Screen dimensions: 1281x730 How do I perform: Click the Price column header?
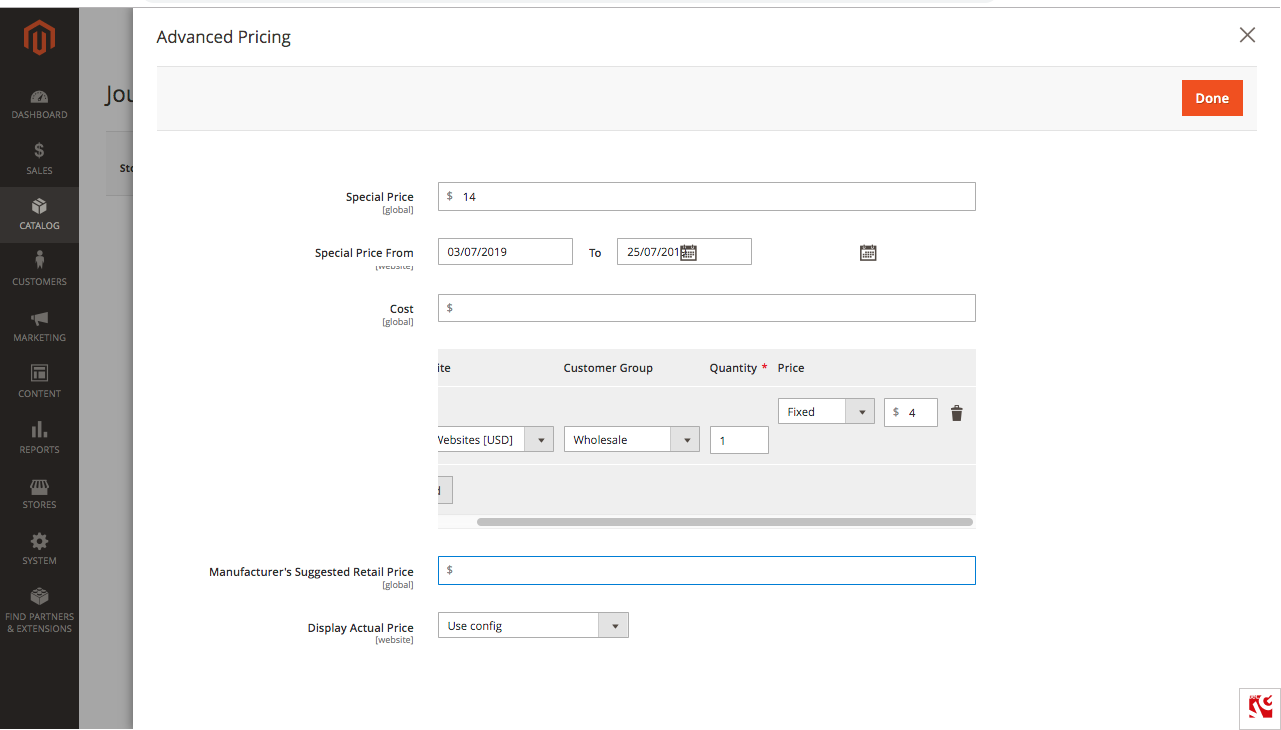(791, 368)
